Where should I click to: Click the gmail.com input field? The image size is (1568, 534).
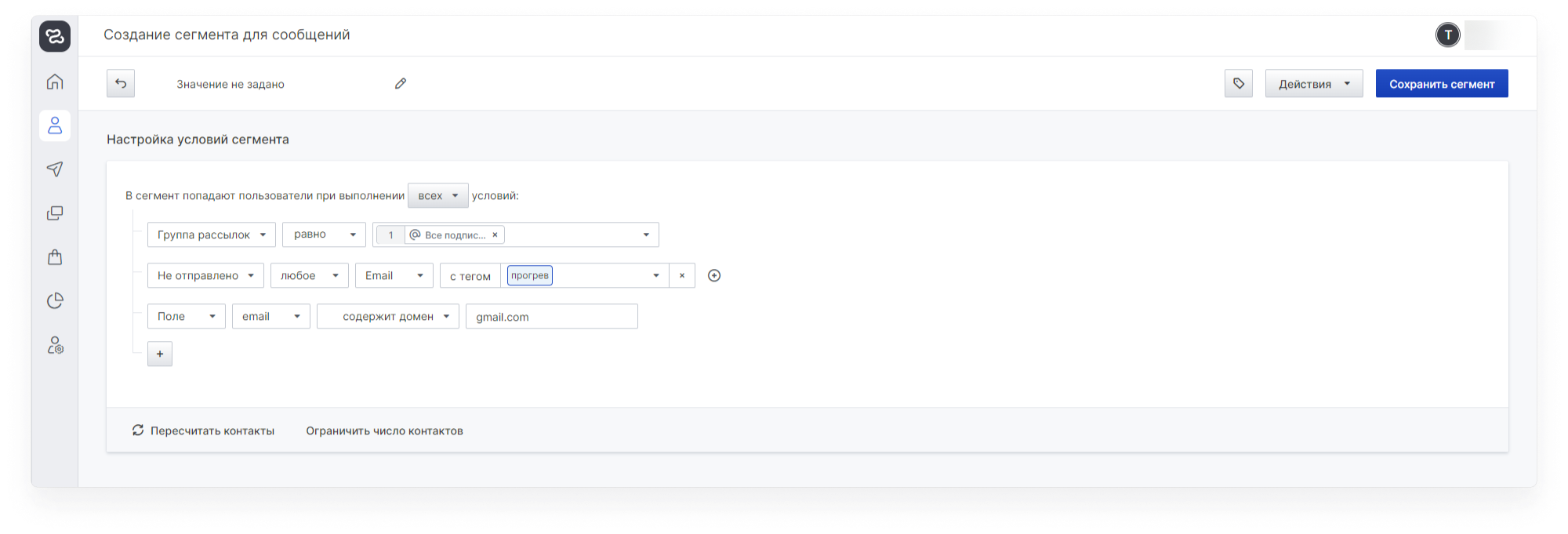coord(552,316)
